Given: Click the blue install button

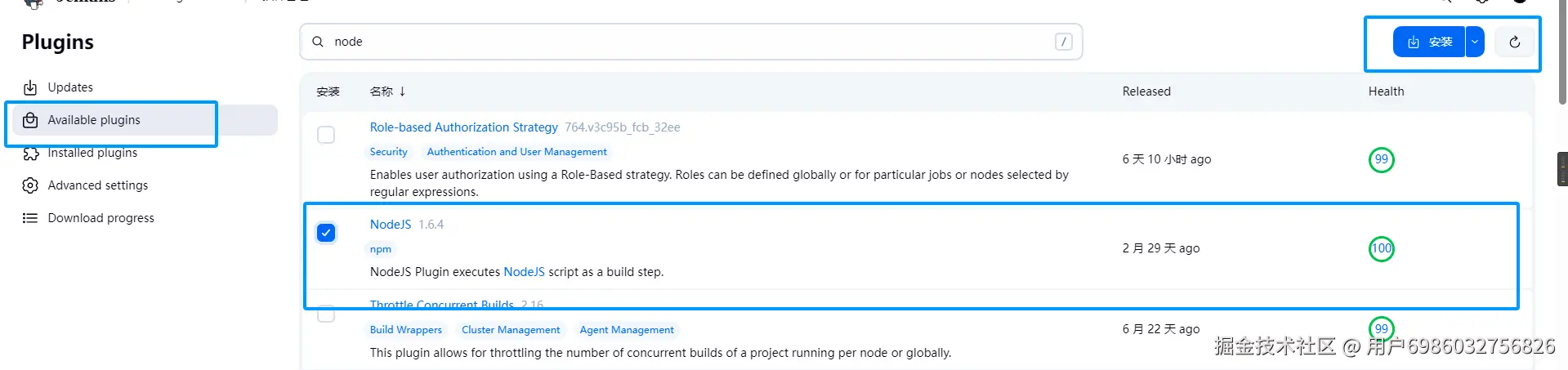Looking at the screenshot, I should coord(1428,42).
